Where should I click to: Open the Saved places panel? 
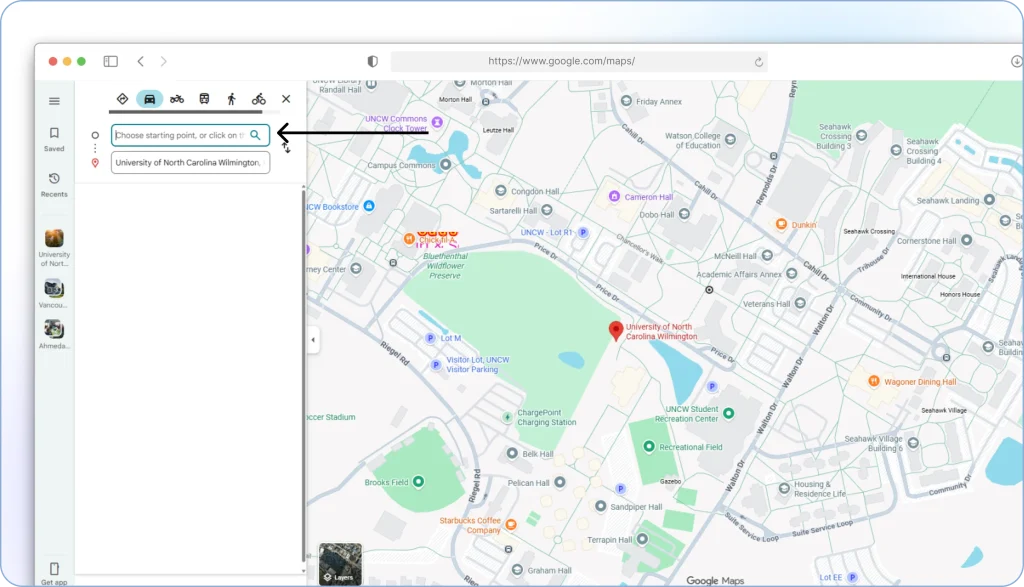[54, 139]
